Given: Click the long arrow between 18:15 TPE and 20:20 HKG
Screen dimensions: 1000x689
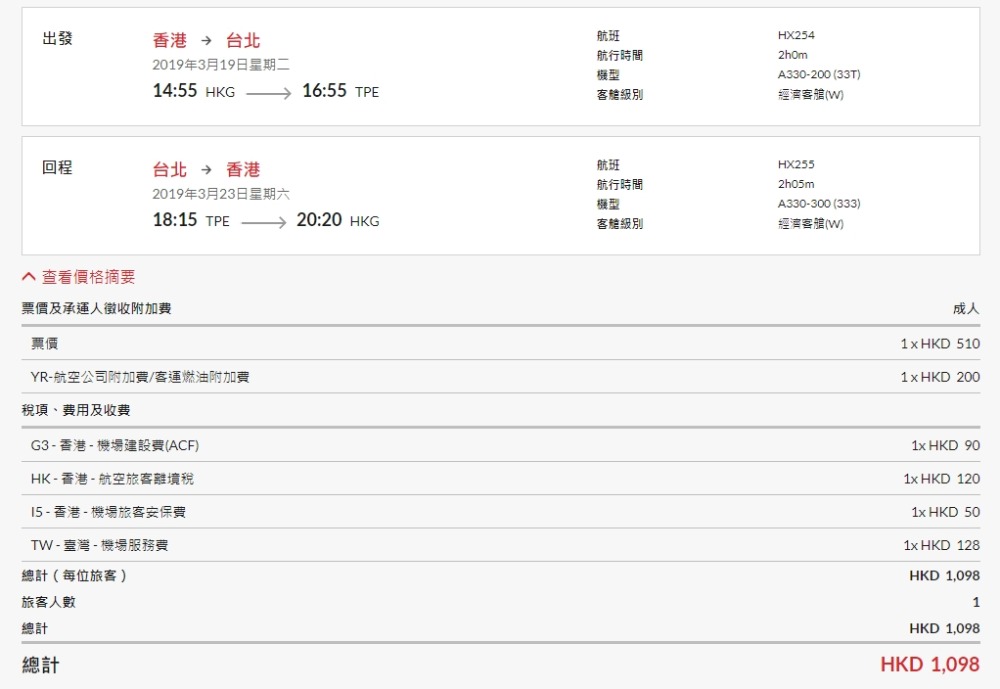Looking at the screenshot, I should (x=263, y=222).
